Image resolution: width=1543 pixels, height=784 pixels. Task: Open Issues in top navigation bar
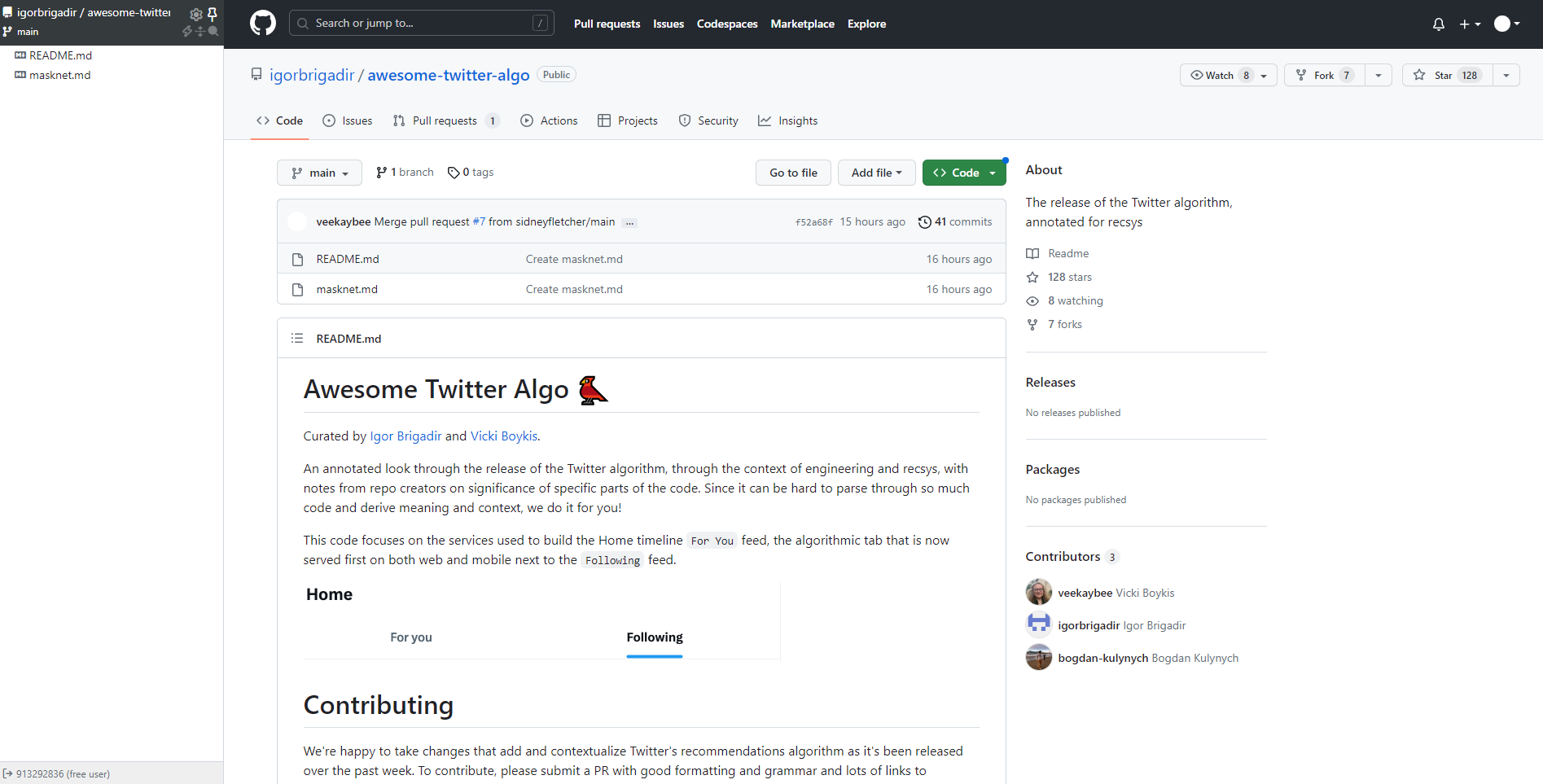[x=668, y=24]
